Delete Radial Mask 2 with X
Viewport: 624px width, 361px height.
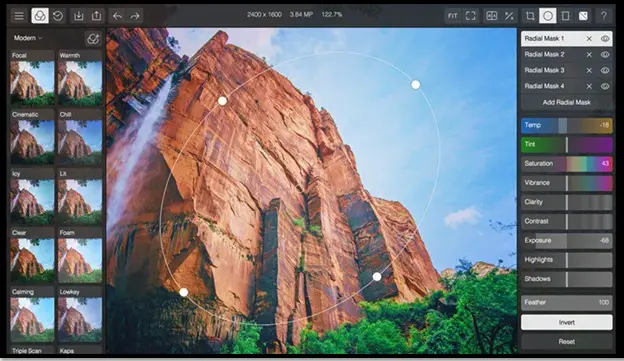(x=589, y=55)
